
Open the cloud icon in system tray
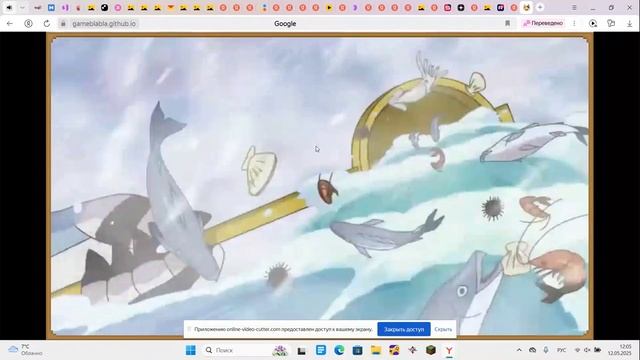tap(533, 350)
